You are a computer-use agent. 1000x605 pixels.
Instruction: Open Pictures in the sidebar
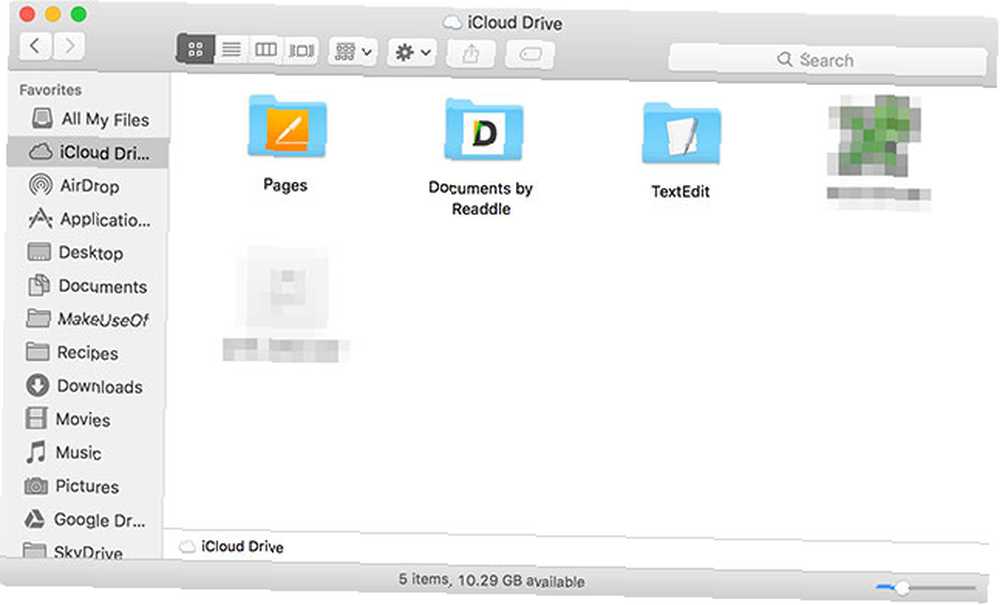pyautogui.click(x=89, y=486)
